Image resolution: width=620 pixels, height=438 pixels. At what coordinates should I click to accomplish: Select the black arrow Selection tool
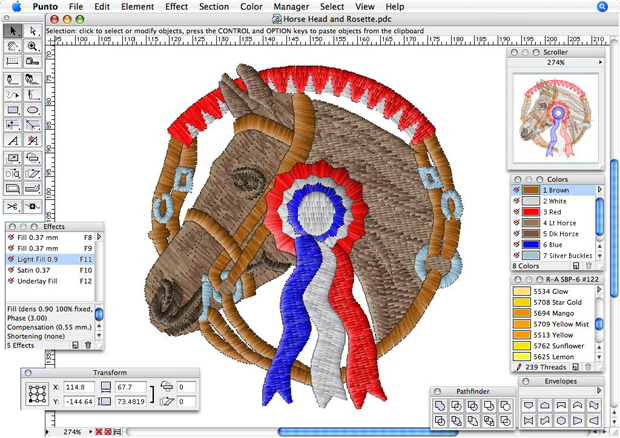tap(12, 31)
